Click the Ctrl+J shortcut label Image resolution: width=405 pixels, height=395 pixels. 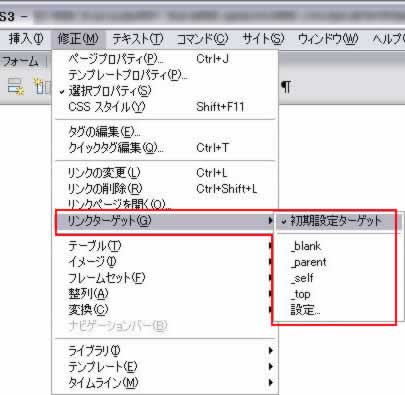coord(212,59)
